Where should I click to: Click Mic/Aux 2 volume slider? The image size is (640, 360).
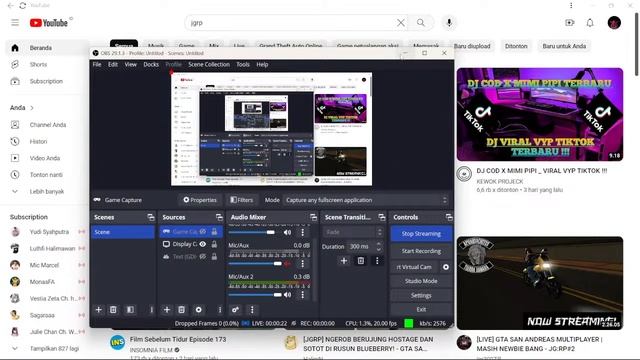tap(255, 295)
